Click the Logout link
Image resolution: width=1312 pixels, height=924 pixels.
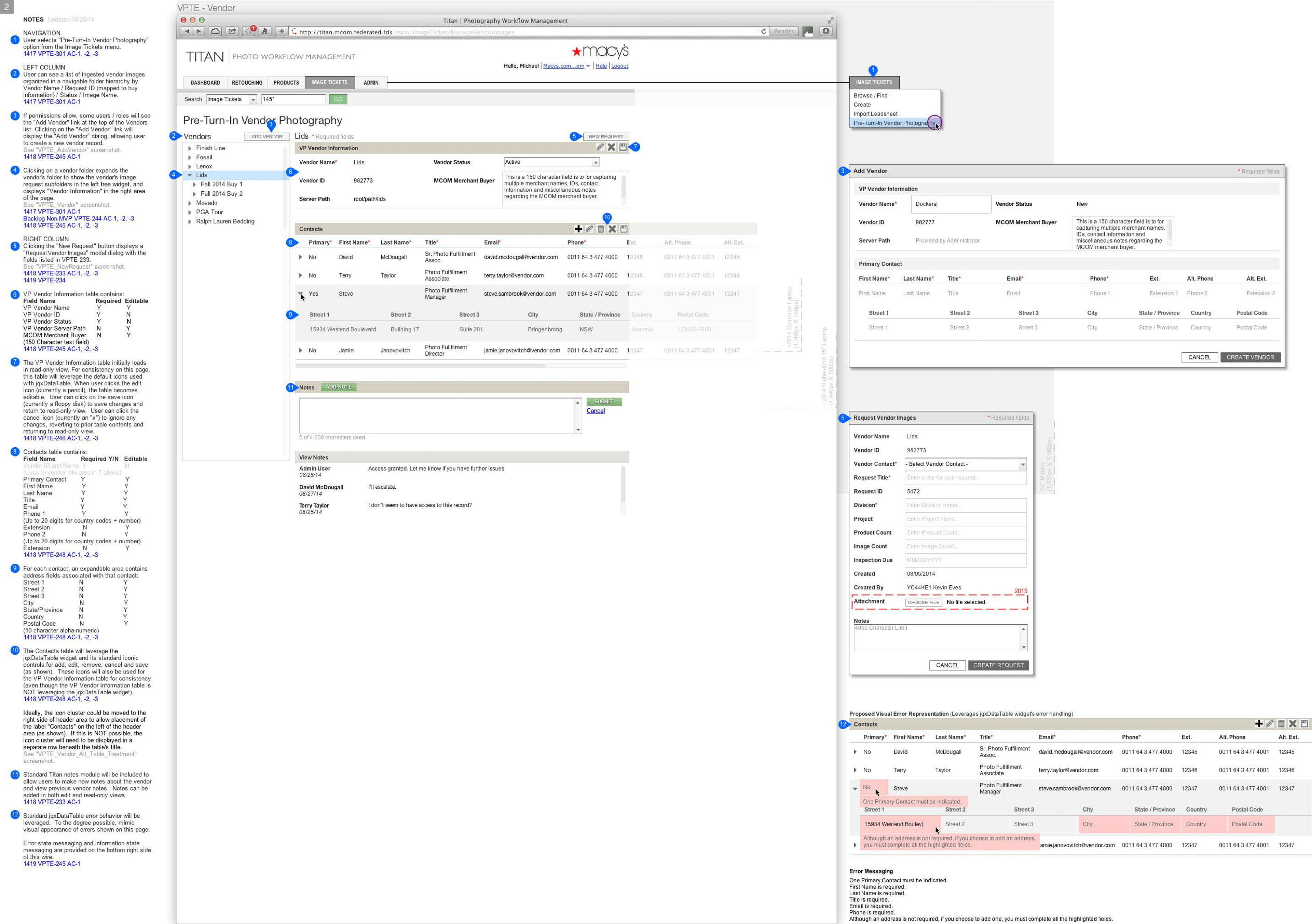coord(619,66)
